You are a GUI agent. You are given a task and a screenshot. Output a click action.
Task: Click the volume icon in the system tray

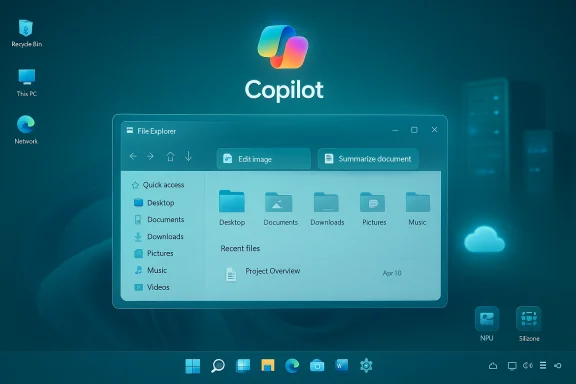(528, 365)
